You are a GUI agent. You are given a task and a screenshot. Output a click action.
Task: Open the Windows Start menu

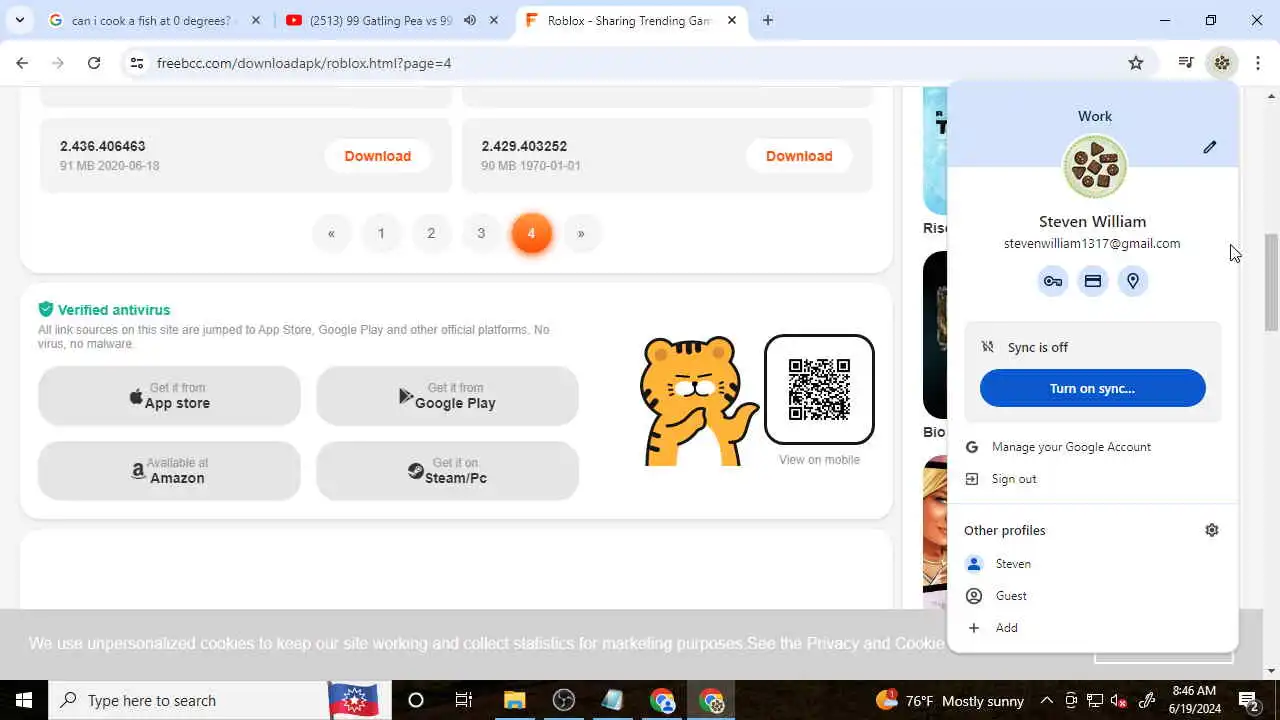(x=24, y=700)
